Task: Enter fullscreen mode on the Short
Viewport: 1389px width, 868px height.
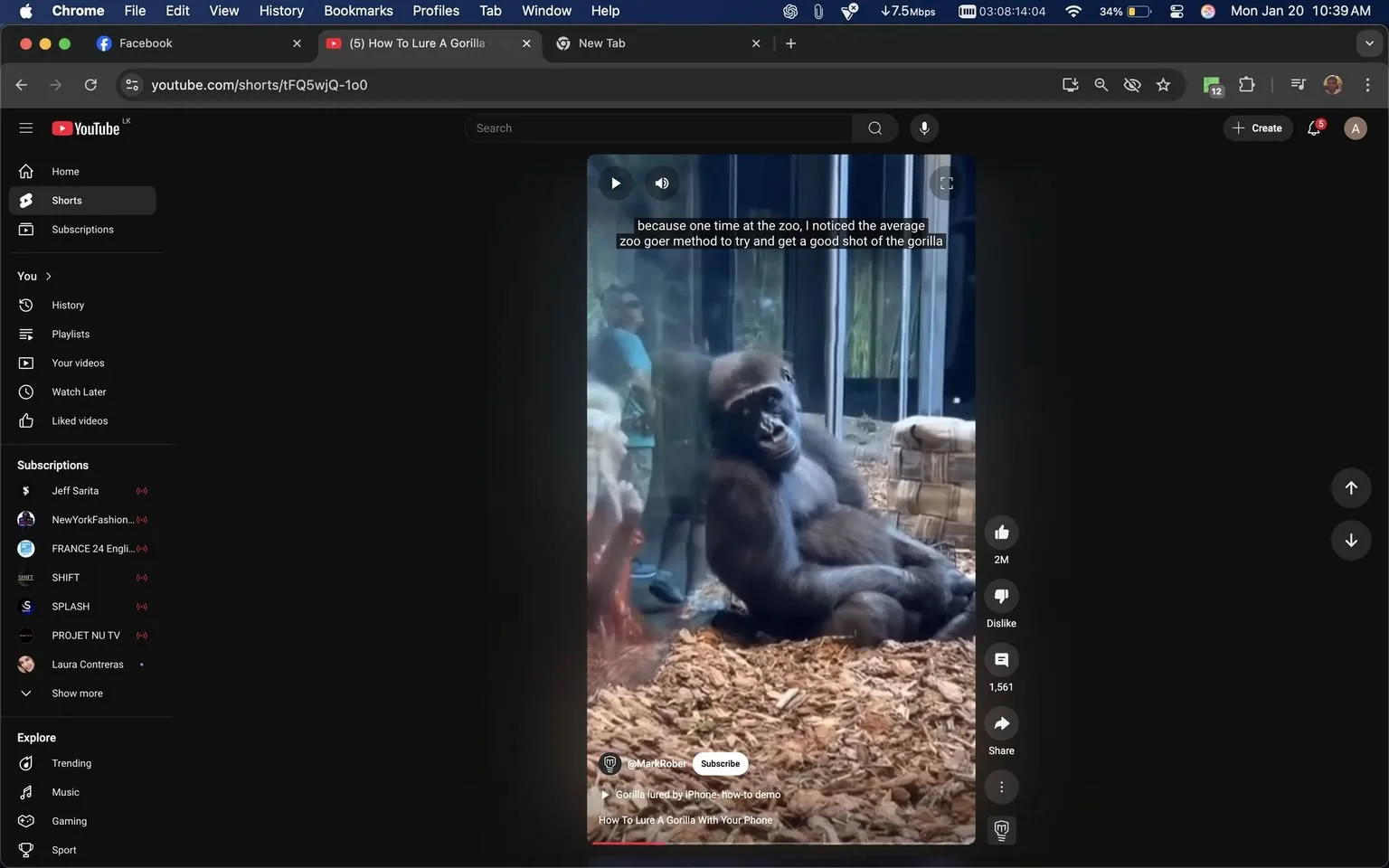Action: point(946,183)
